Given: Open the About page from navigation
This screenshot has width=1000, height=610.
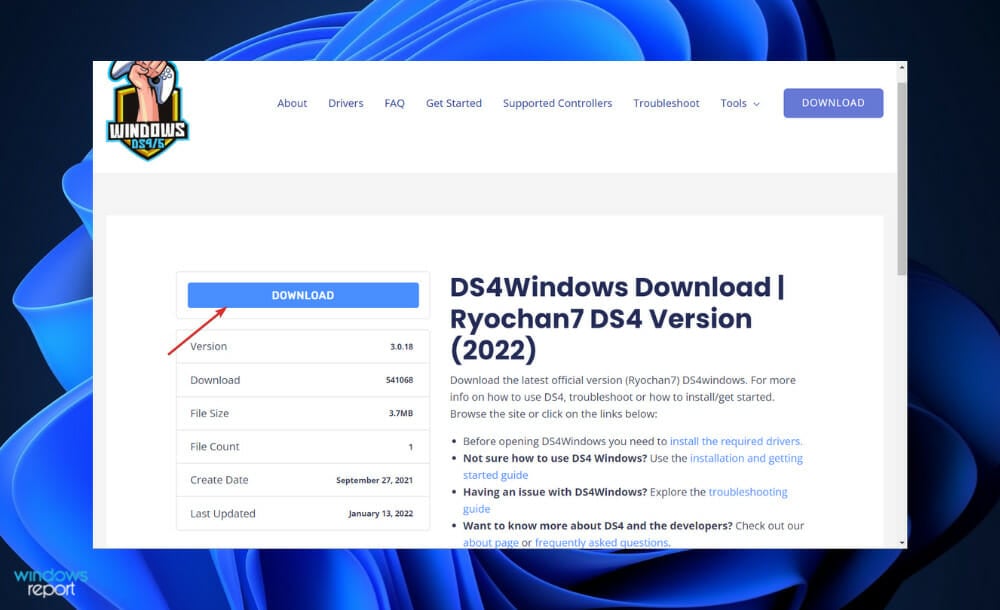Looking at the screenshot, I should click(292, 103).
